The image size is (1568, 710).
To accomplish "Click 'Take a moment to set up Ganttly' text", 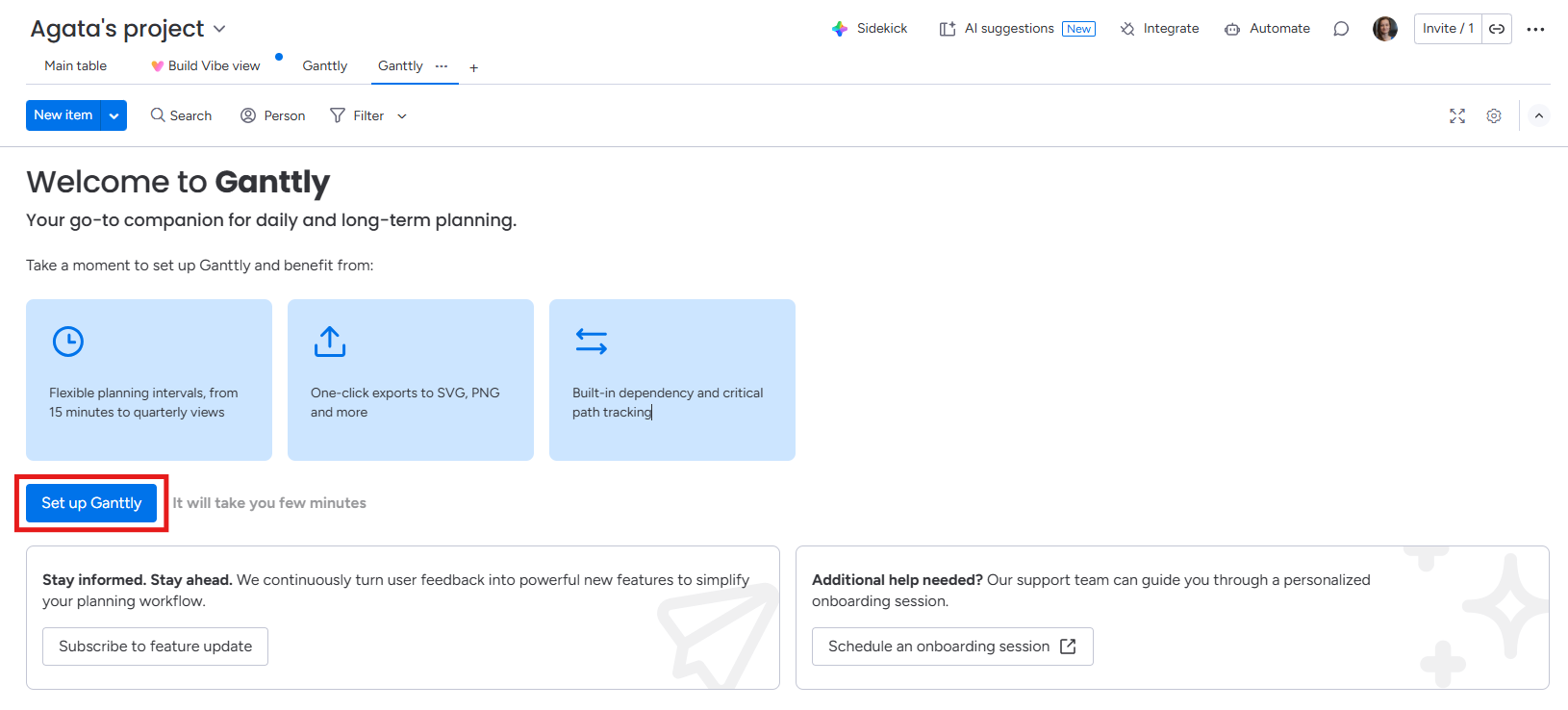I will click(x=199, y=266).
